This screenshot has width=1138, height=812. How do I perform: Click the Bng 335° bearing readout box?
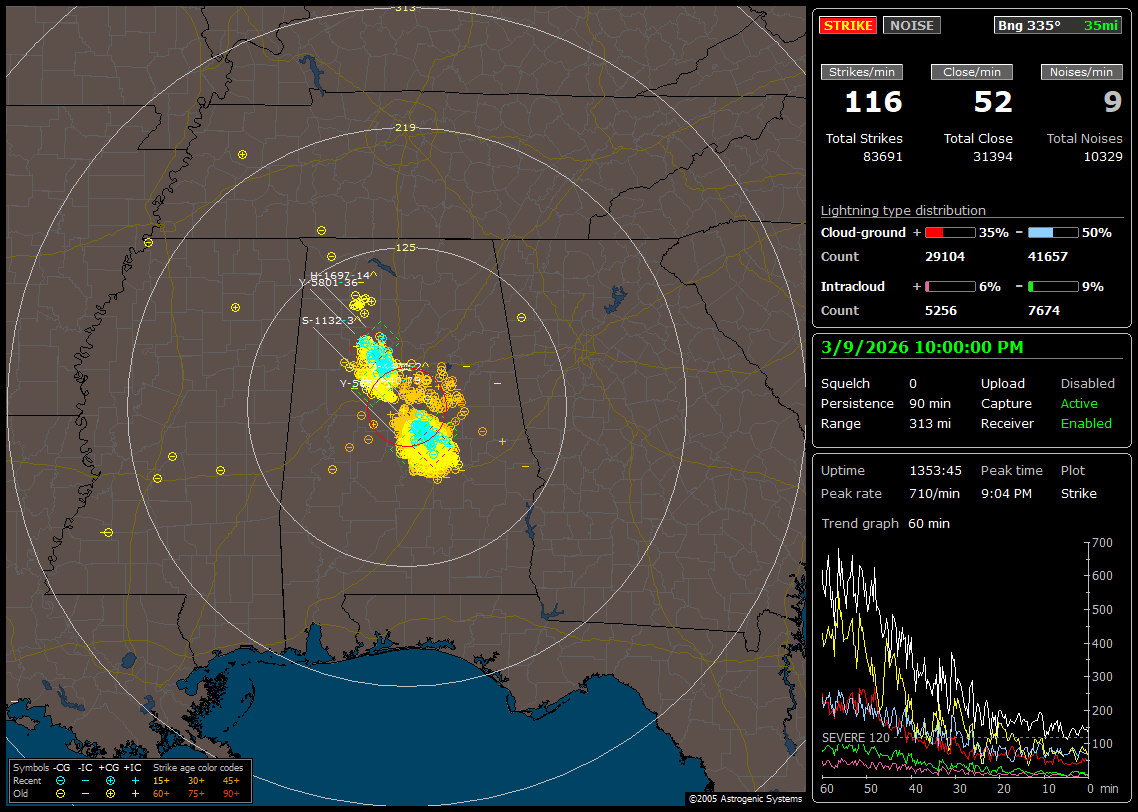(1058, 25)
